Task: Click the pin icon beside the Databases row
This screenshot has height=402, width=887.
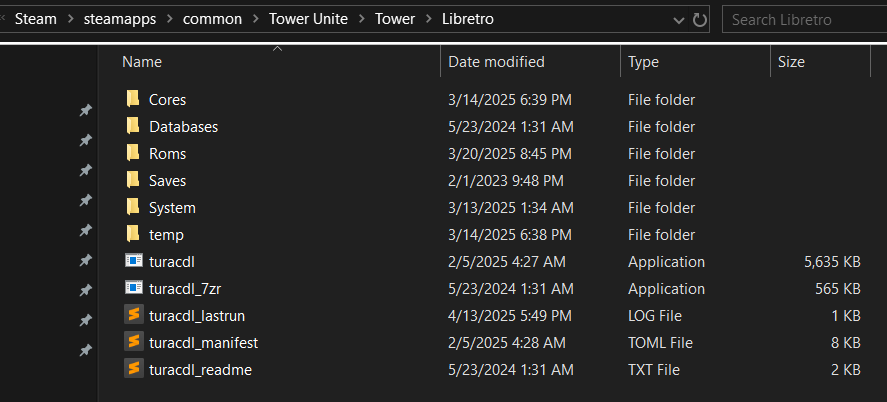Action: pos(85,140)
